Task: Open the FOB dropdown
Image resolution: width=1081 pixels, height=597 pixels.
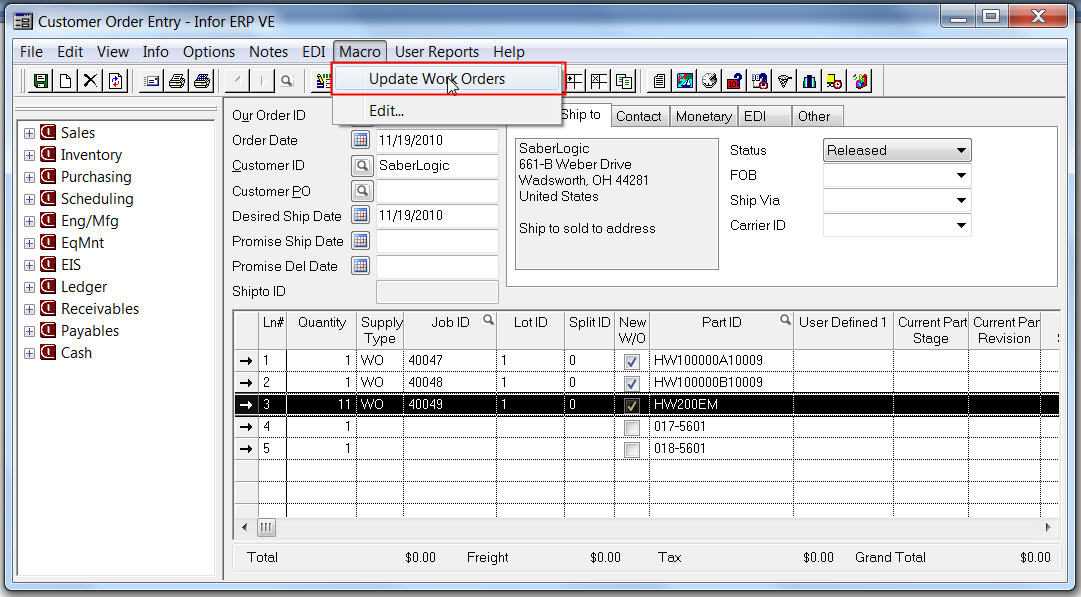Action: (x=961, y=175)
